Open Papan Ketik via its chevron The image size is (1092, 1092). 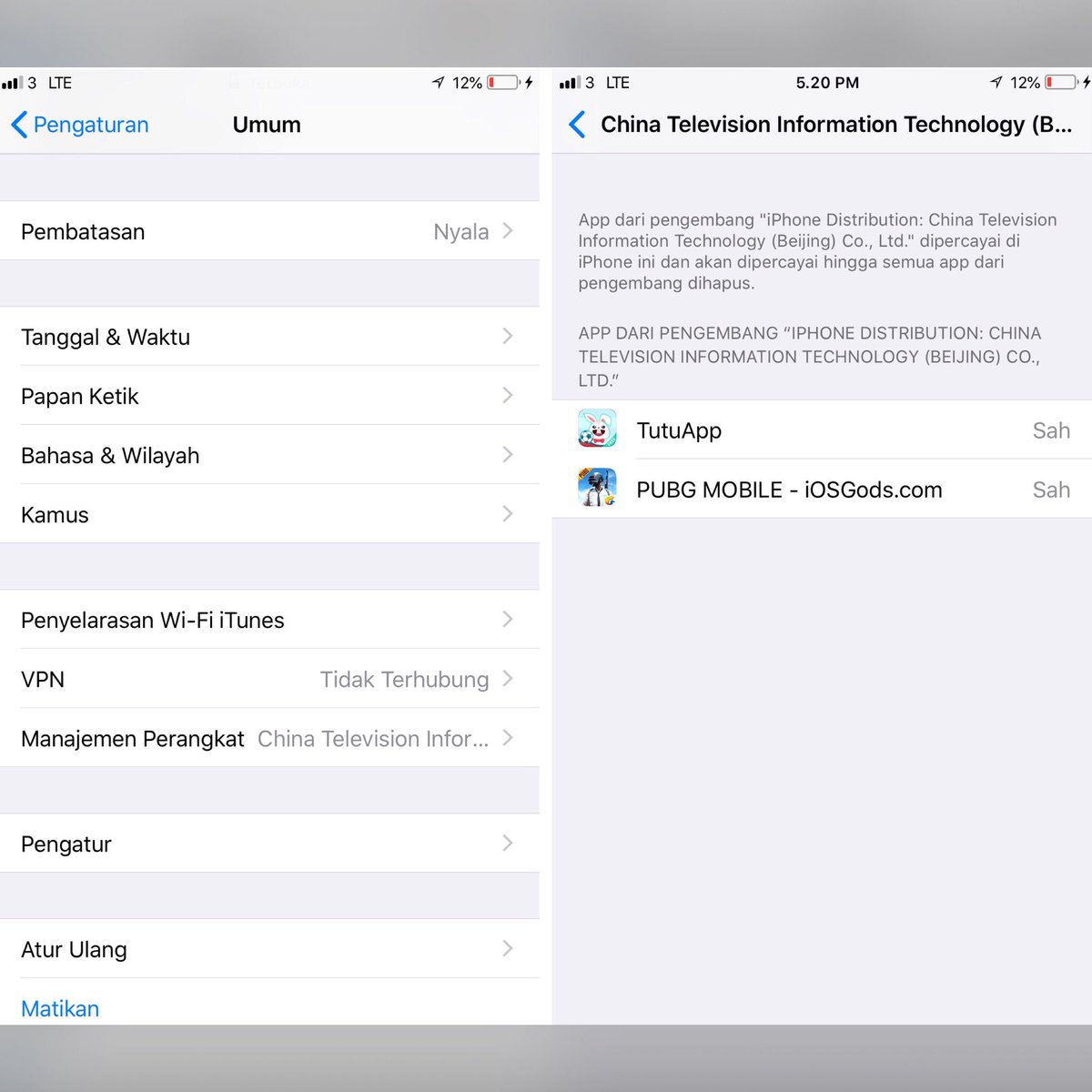(x=508, y=396)
